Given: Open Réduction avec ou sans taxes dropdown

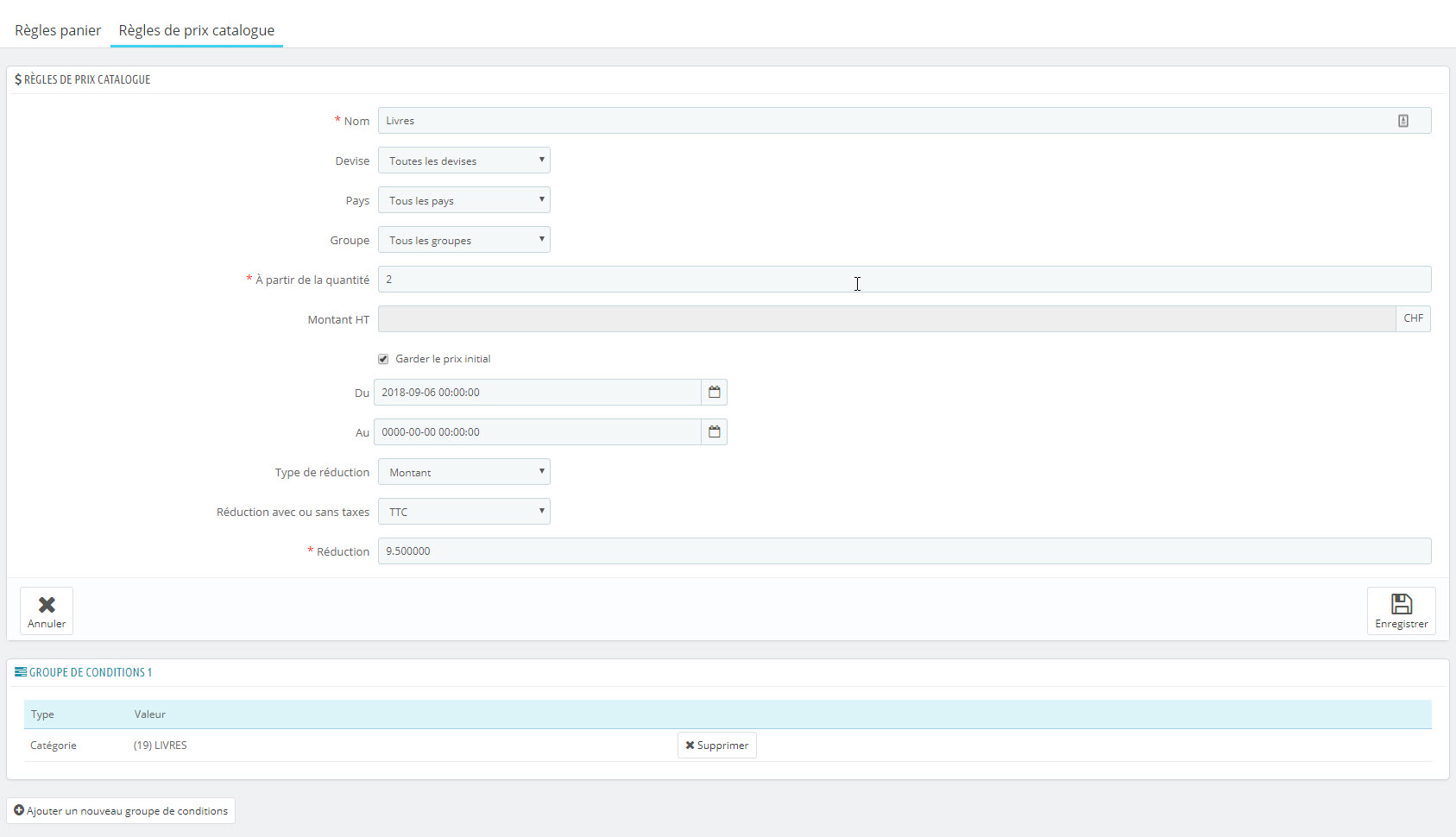Looking at the screenshot, I should pyautogui.click(x=464, y=512).
